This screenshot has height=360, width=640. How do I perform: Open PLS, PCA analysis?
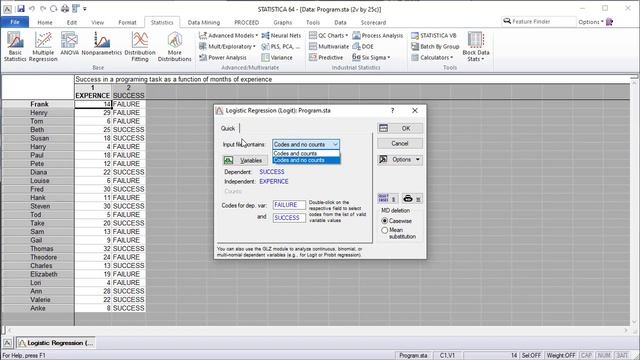pos(281,47)
